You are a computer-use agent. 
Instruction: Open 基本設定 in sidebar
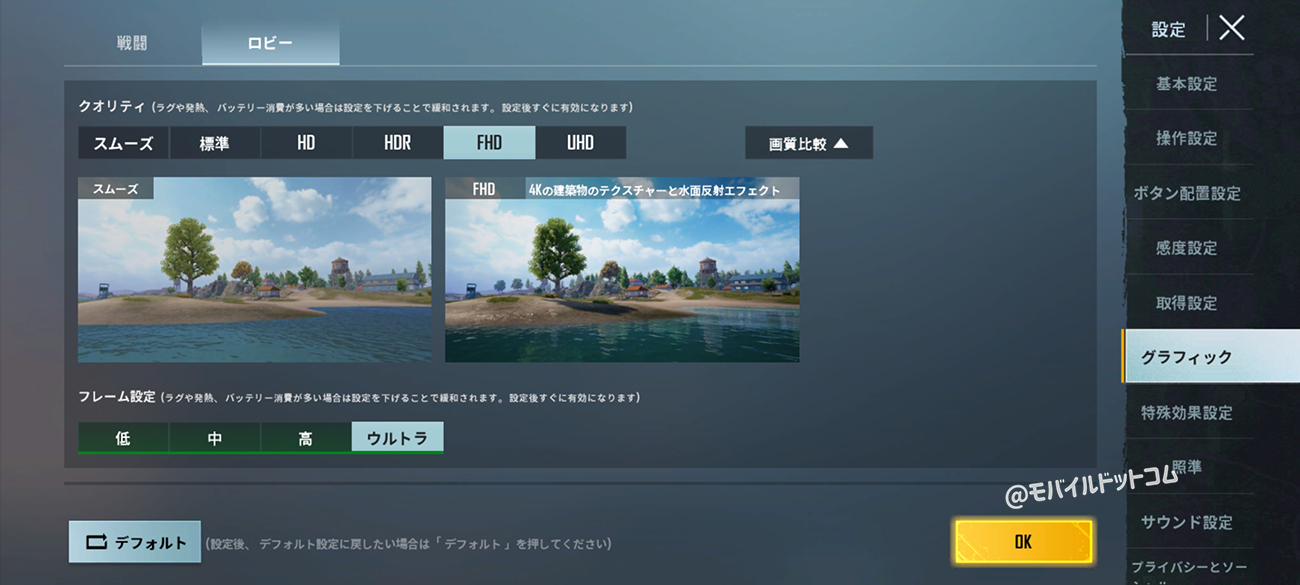click(1187, 84)
